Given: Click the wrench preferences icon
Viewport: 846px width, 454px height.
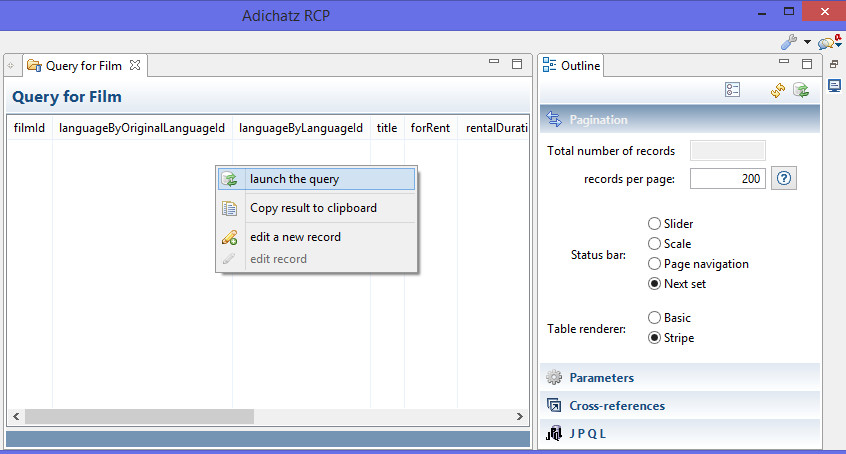Looking at the screenshot, I should tap(788, 42).
